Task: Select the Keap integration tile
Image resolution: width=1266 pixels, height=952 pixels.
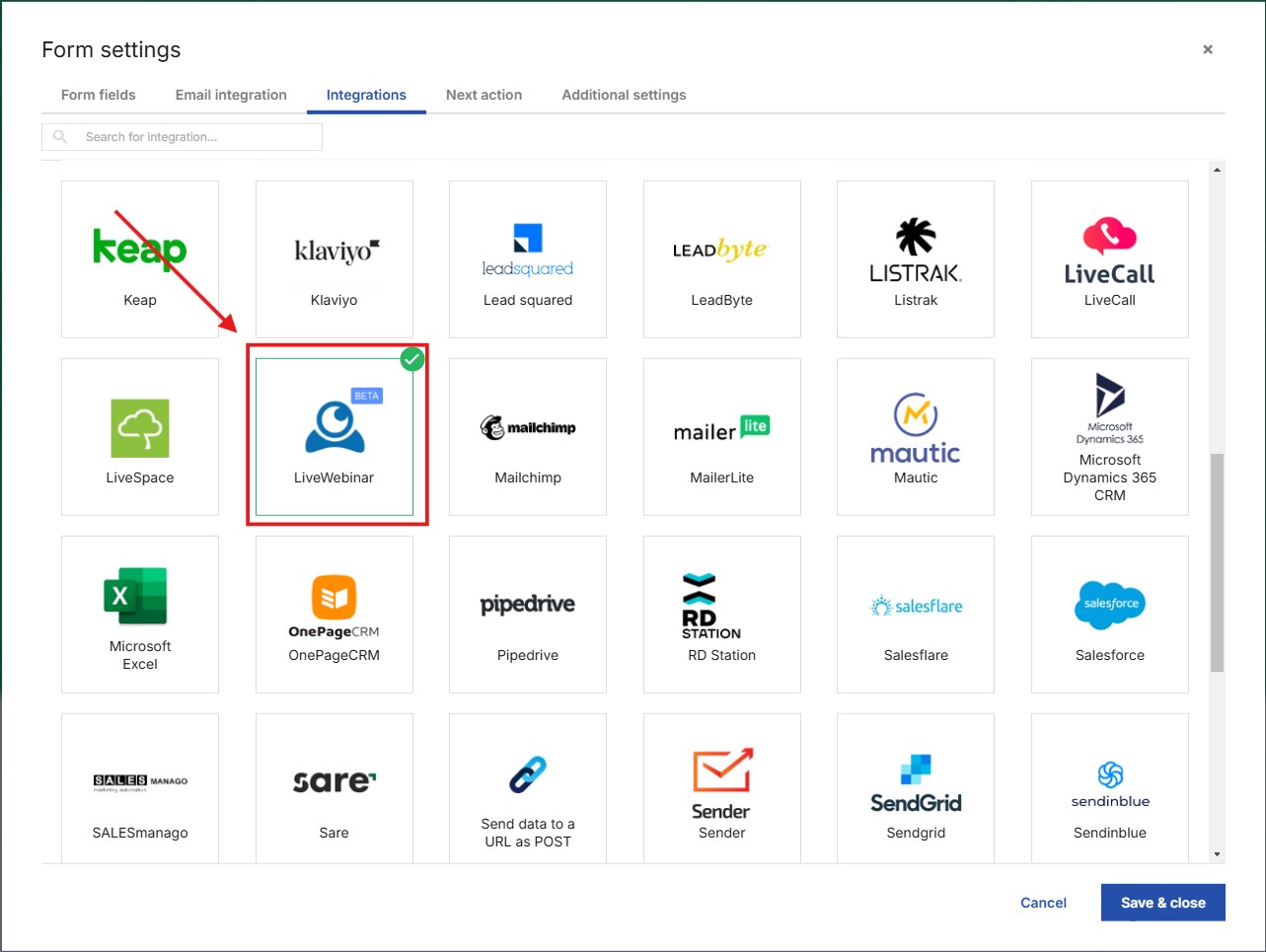Action: (x=140, y=258)
